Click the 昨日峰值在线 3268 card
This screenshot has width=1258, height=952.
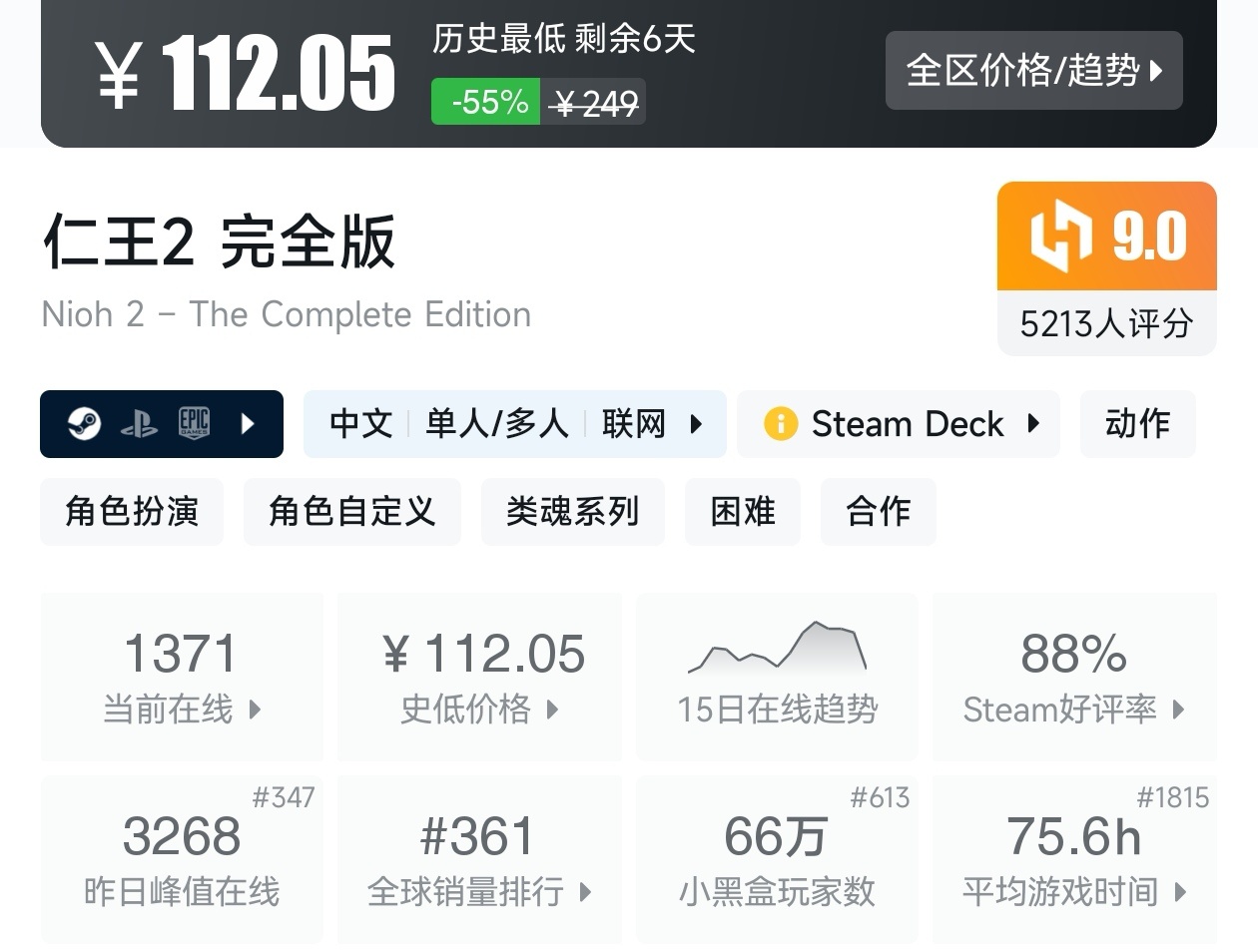tap(182, 859)
